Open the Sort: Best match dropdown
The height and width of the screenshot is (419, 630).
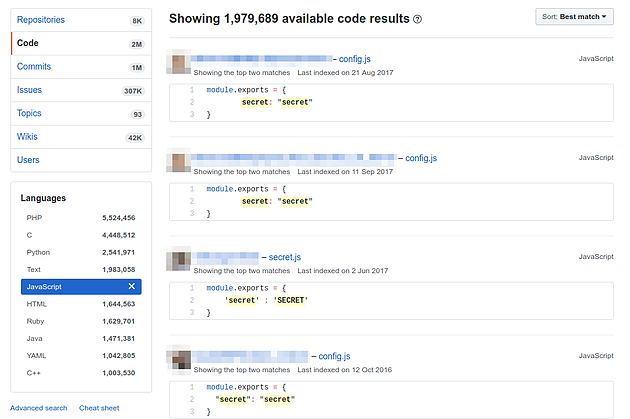pos(574,16)
